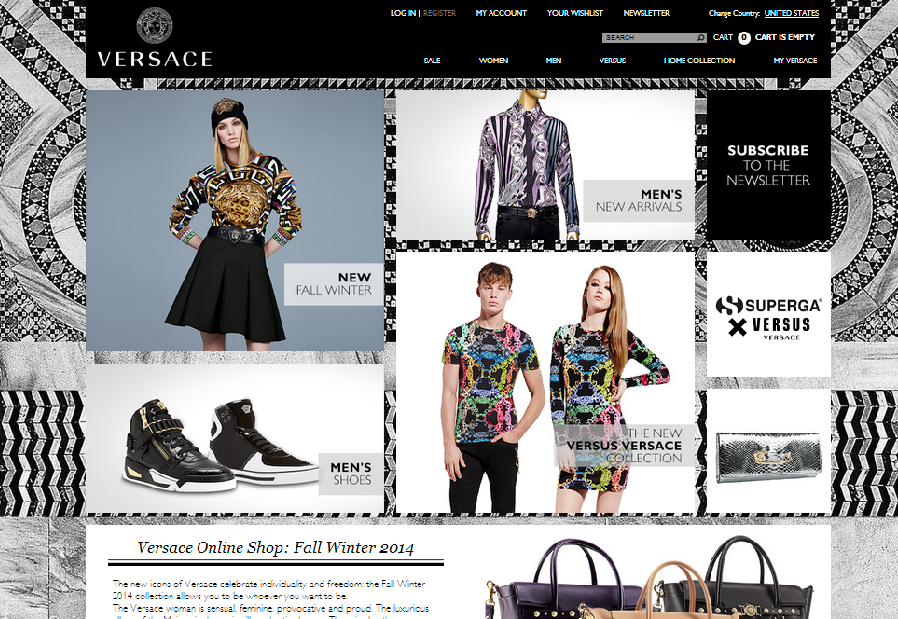Open the NEWSLETTER link in header
This screenshot has width=898, height=619.
pos(647,13)
